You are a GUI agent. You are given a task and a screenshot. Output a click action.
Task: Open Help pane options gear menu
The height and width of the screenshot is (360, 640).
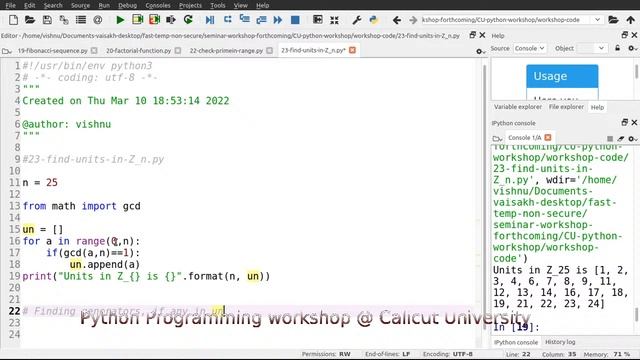tap(632, 48)
